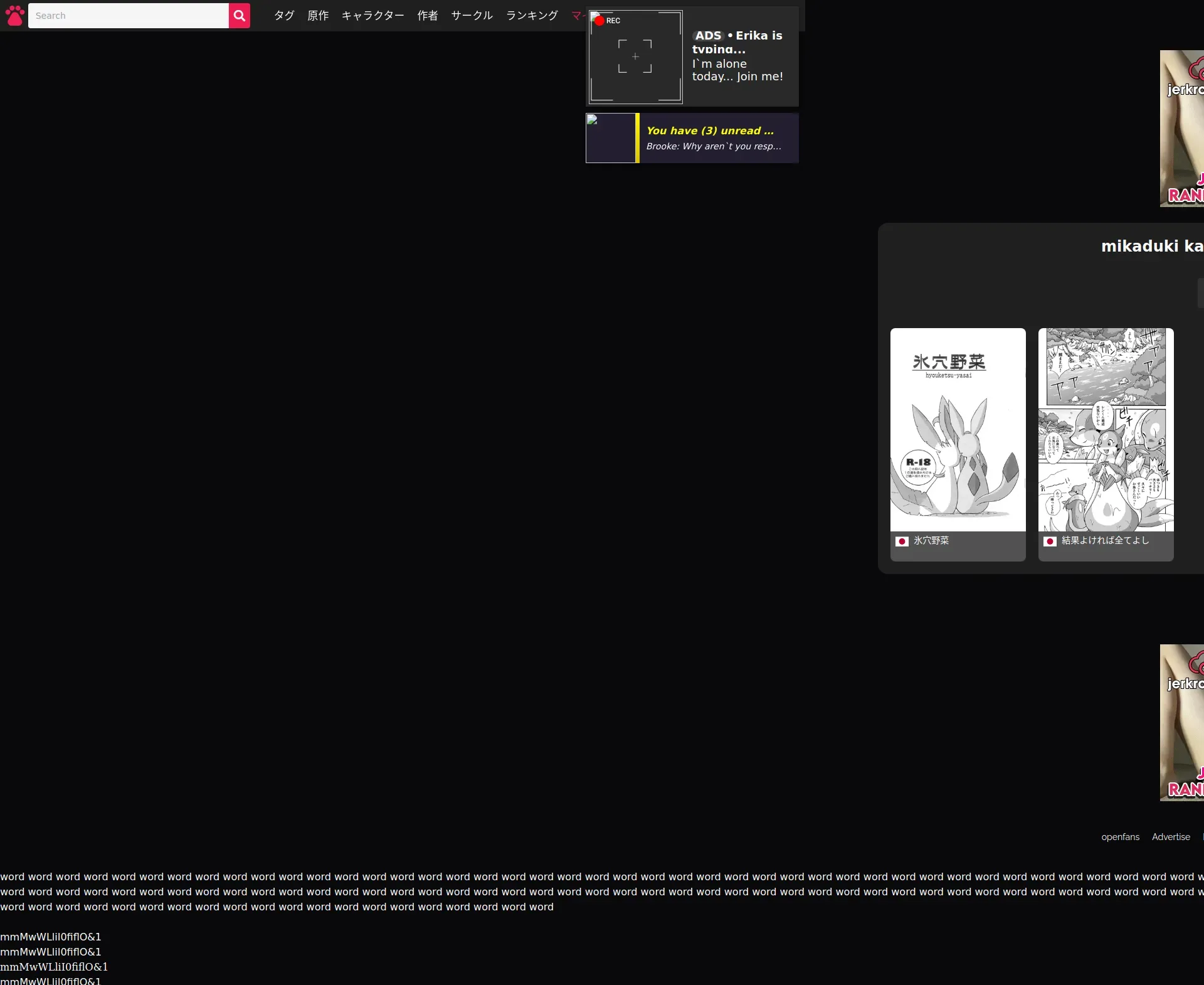Open the 氷穴野菜 gallery cover thumbnail
This screenshot has height=985, width=1204.
pyautogui.click(x=958, y=430)
